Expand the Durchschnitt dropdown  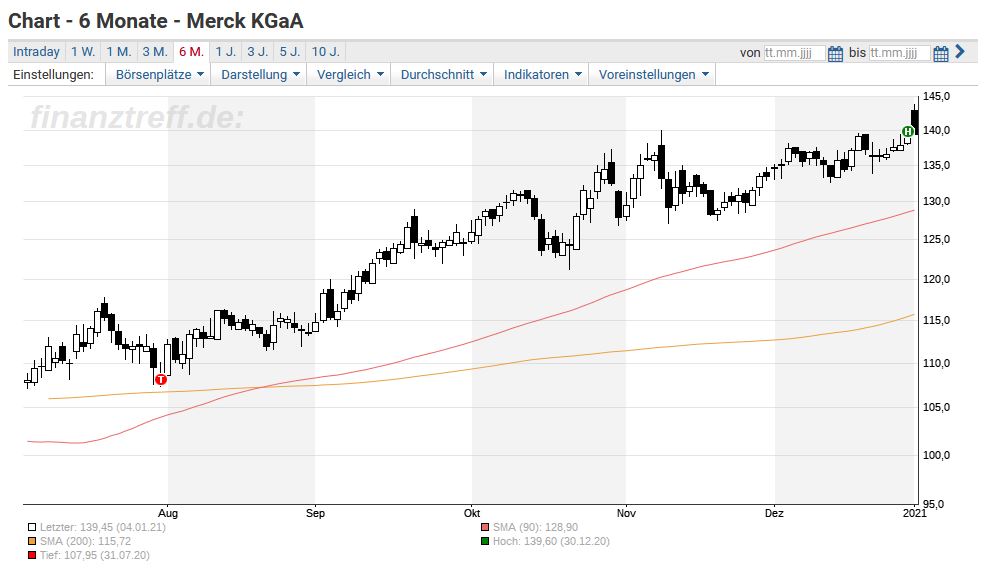click(x=443, y=74)
